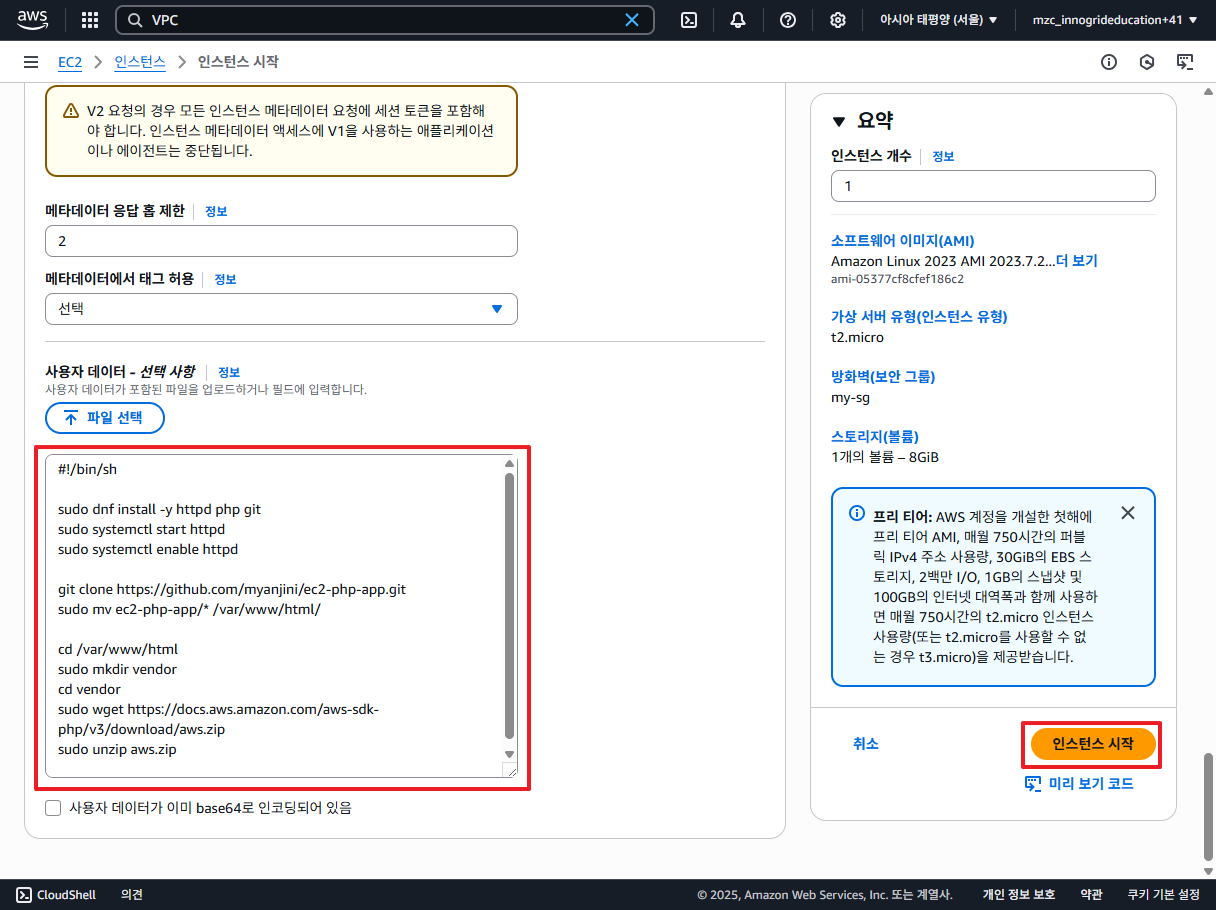This screenshot has width=1216, height=910.
Task: Open the notifications bell
Action: click(x=738, y=20)
